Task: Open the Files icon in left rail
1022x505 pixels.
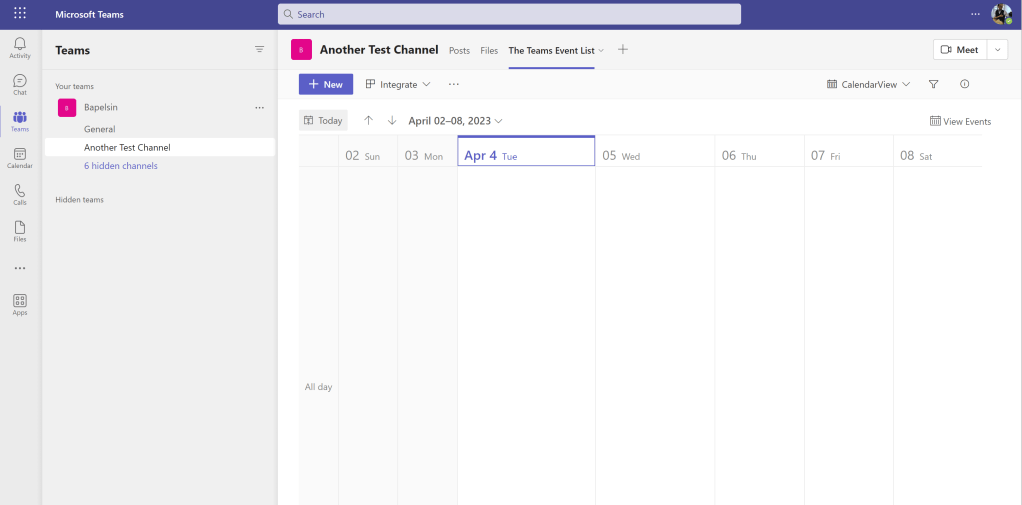Action: point(20,232)
